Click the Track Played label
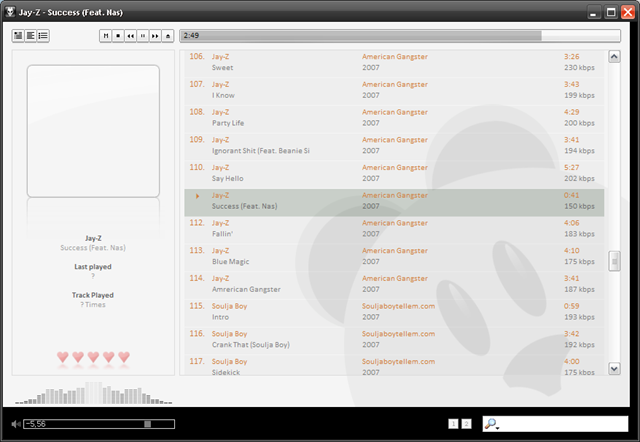640x442 pixels. coord(93,295)
